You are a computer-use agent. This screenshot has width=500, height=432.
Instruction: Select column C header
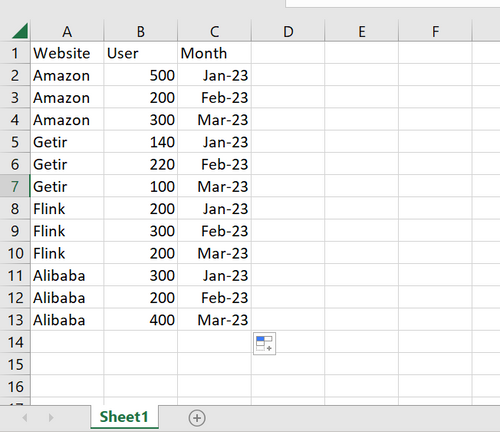(214, 32)
